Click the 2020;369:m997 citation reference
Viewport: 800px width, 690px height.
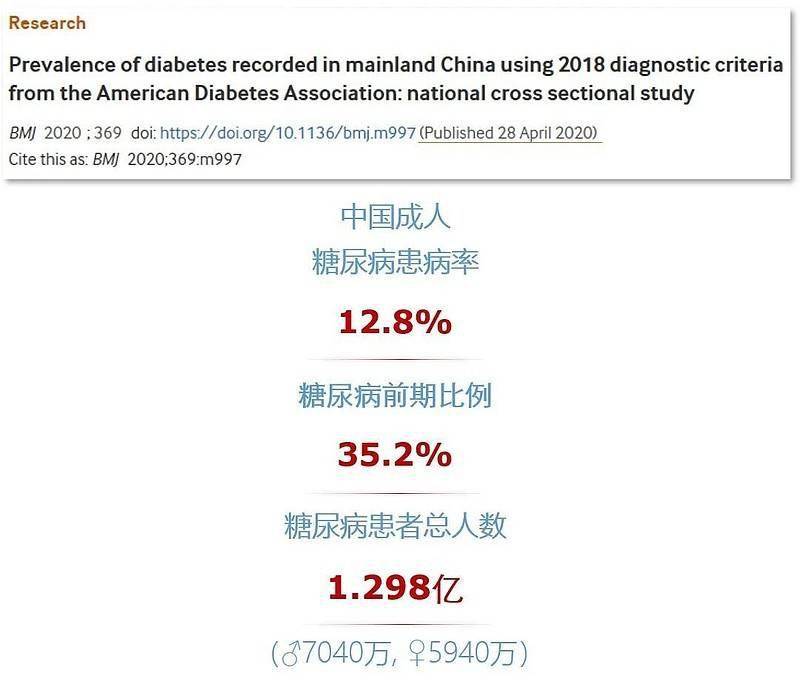tap(185, 159)
